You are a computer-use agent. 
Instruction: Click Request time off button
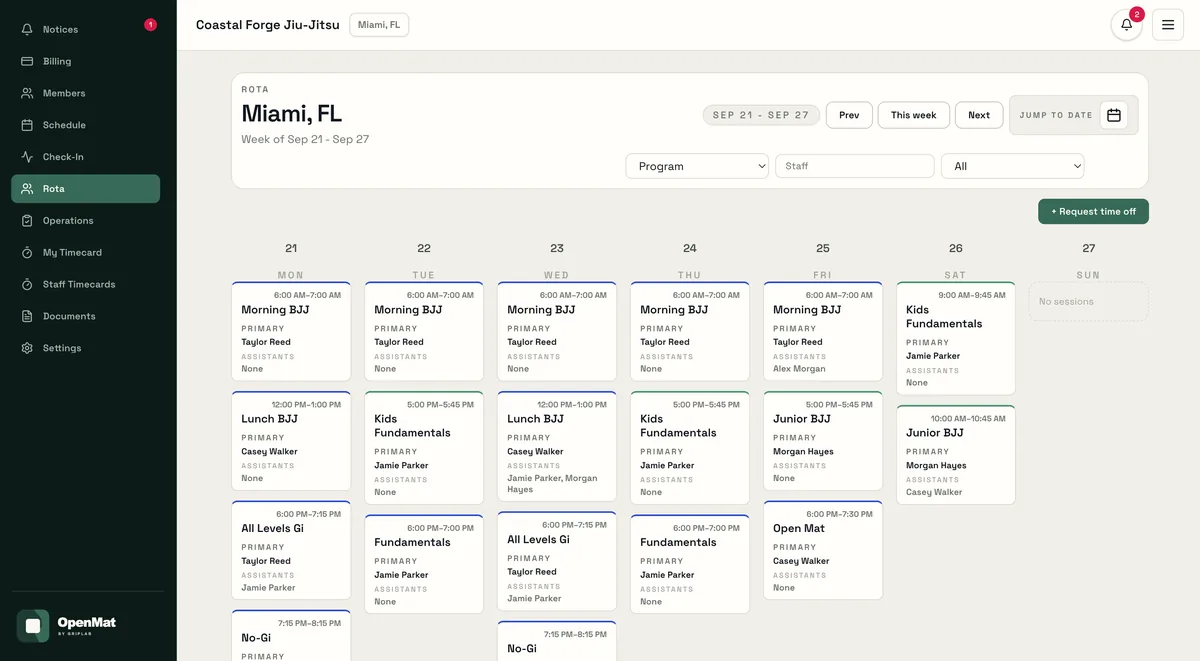1093,212
